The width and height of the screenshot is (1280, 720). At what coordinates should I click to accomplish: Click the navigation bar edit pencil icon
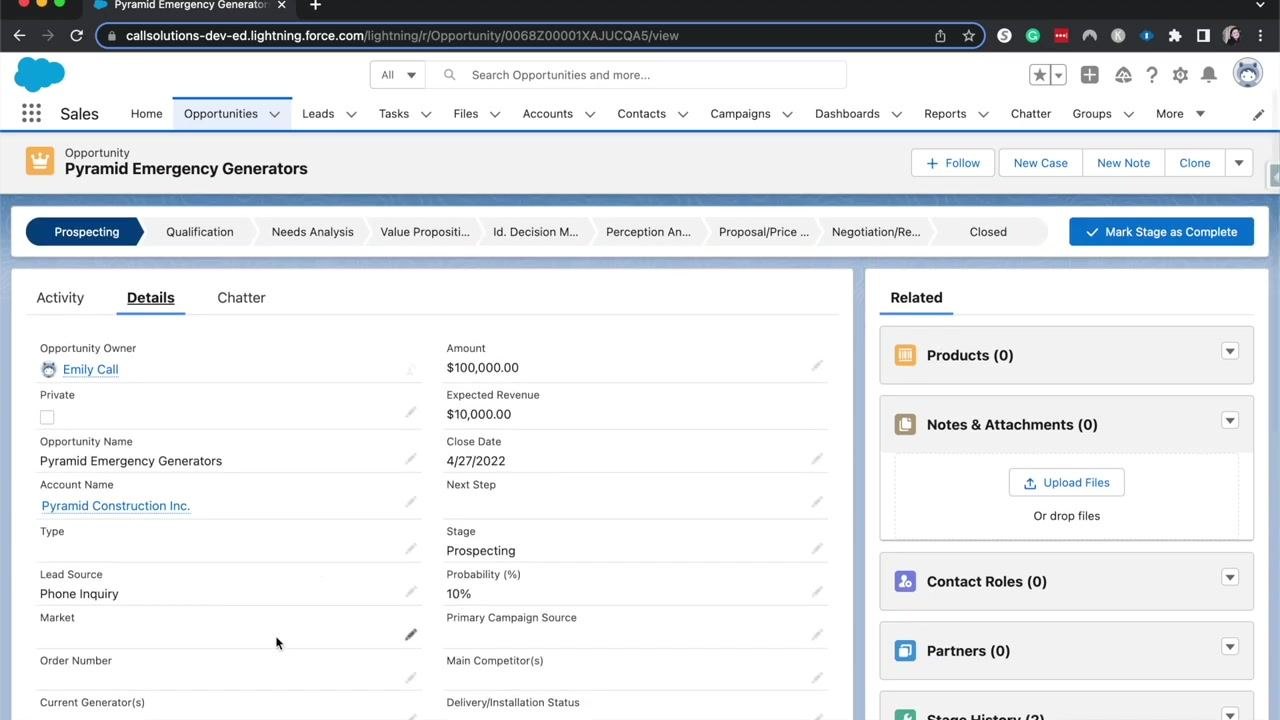point(1258,115)
